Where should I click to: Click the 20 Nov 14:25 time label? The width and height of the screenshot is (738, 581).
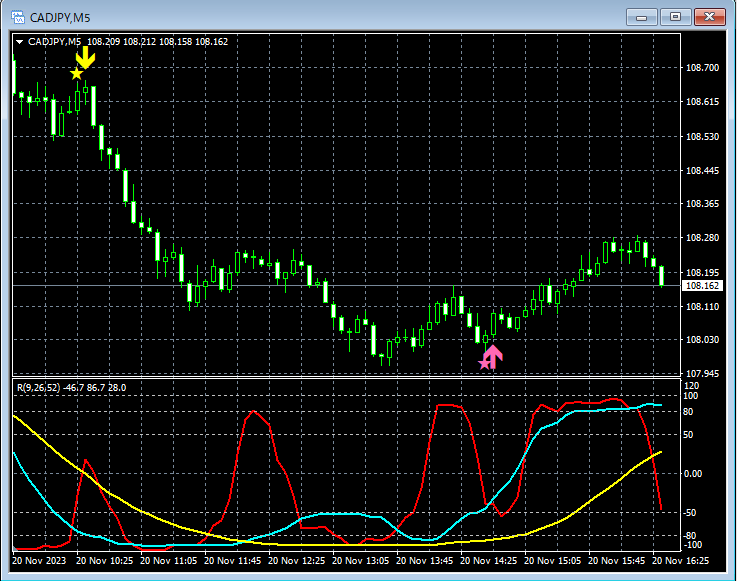click(x=488, y=561)
